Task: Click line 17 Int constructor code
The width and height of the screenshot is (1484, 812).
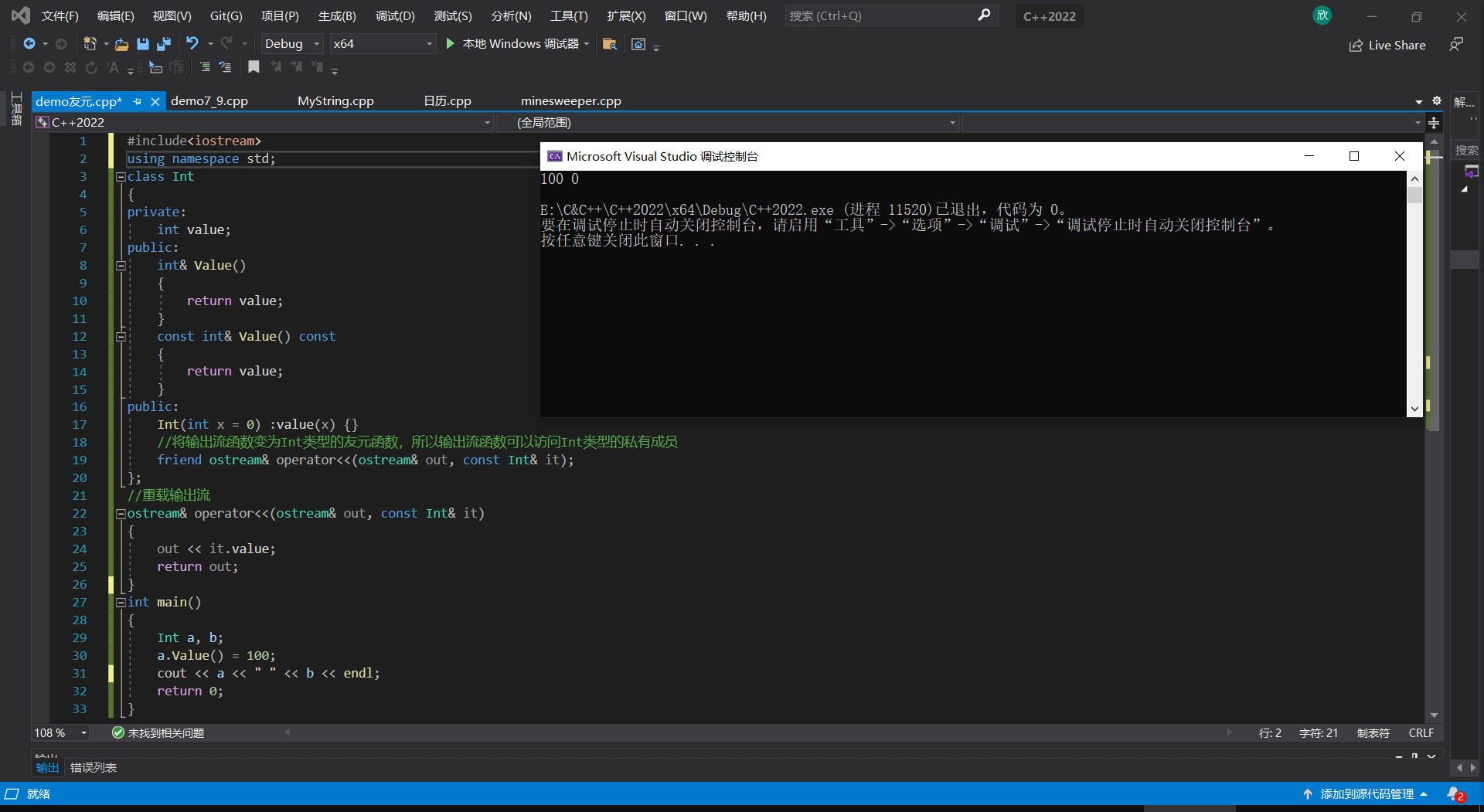Action: tap(257, 425)
